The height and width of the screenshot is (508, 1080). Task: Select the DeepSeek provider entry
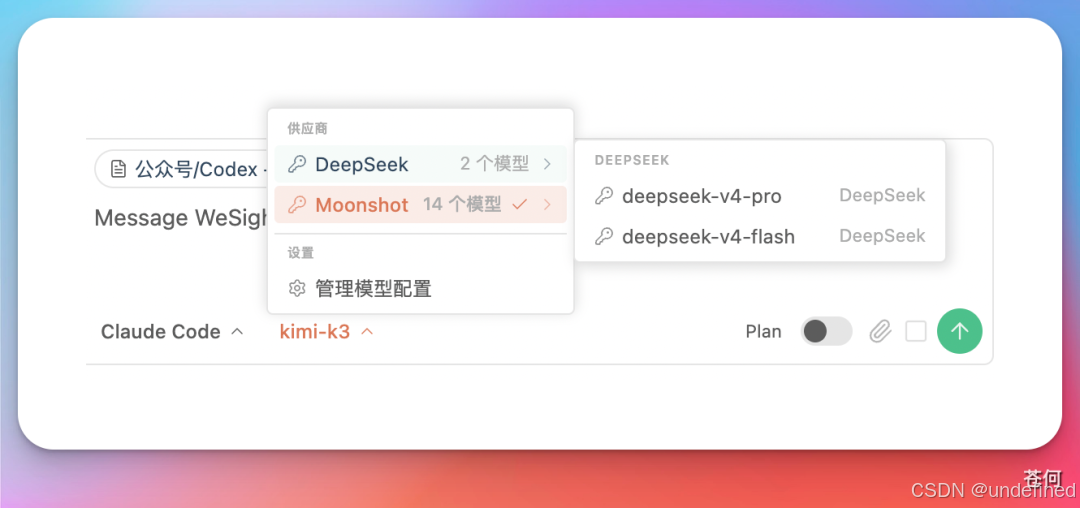[420, 164]
